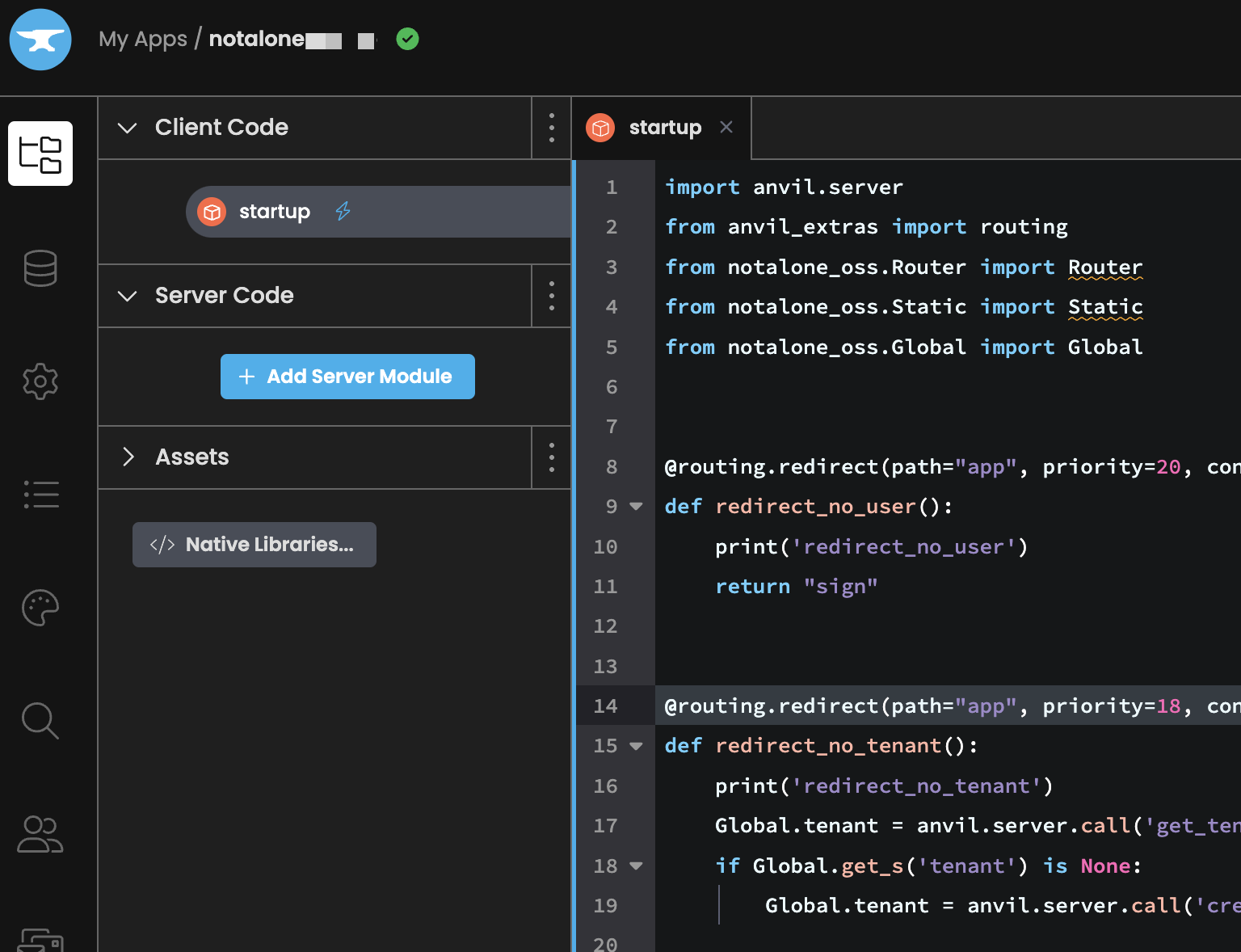Click priority=18 value on line 14
The height and width of the screenshot is (952, 1241).
pos(1112,706)
